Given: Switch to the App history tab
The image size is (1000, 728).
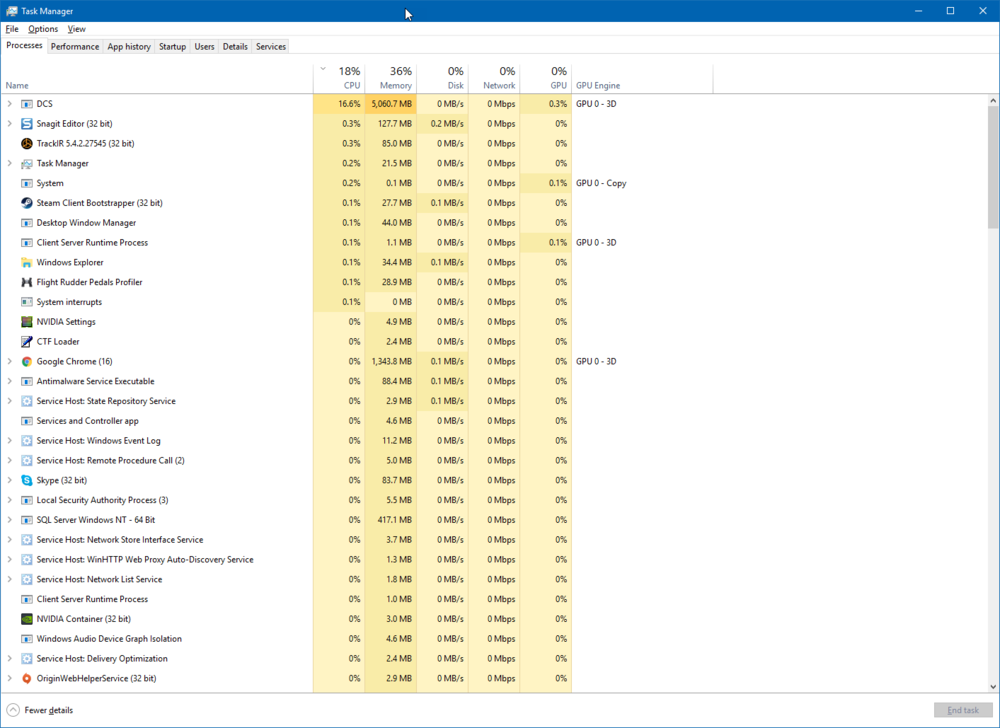Looking at the screenshot, I should tap(129, 47).
